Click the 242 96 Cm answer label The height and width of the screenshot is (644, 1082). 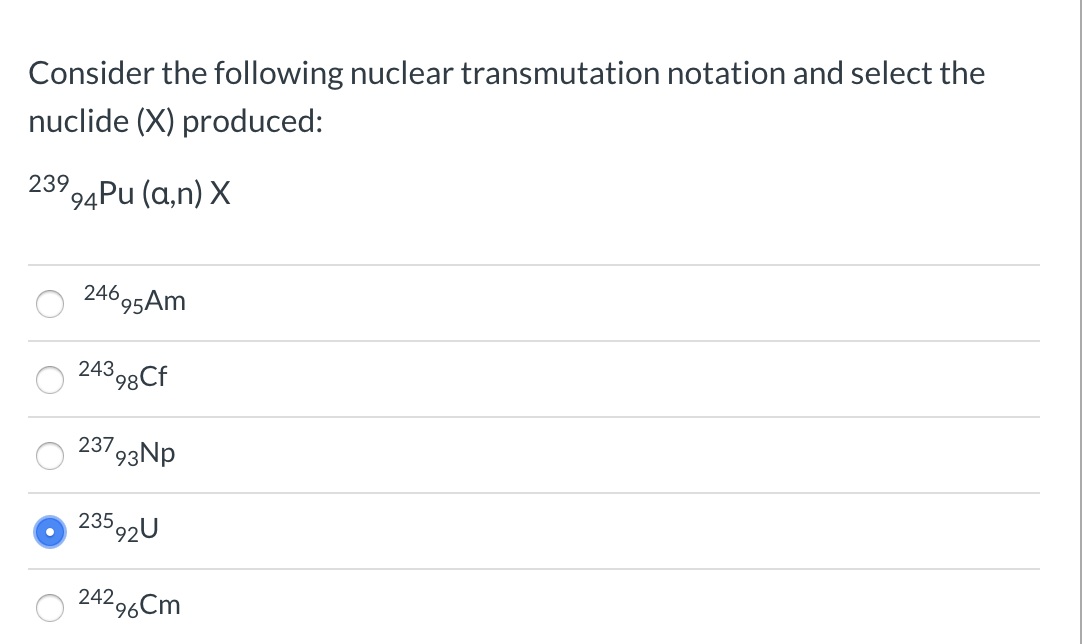129,604
